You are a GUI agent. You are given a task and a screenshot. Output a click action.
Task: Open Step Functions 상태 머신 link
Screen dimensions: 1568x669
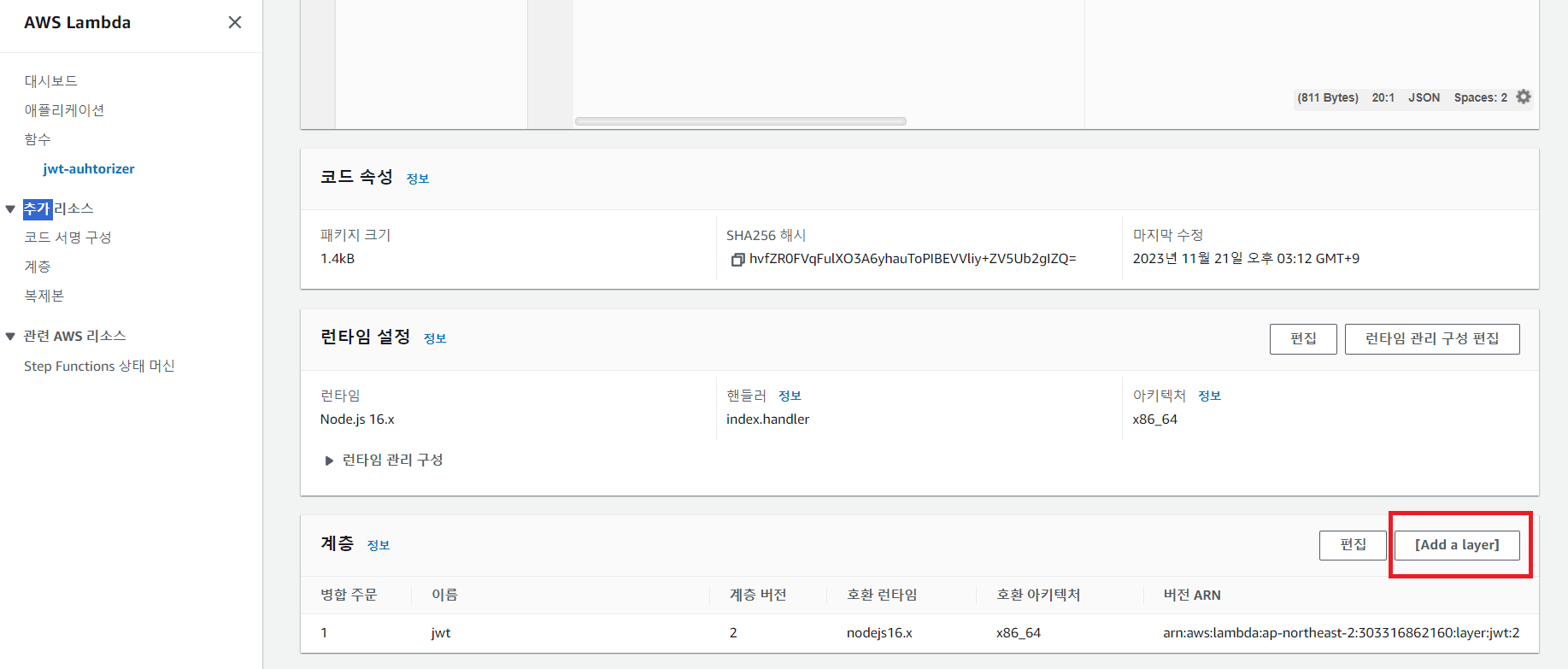[x=99, y=366]
